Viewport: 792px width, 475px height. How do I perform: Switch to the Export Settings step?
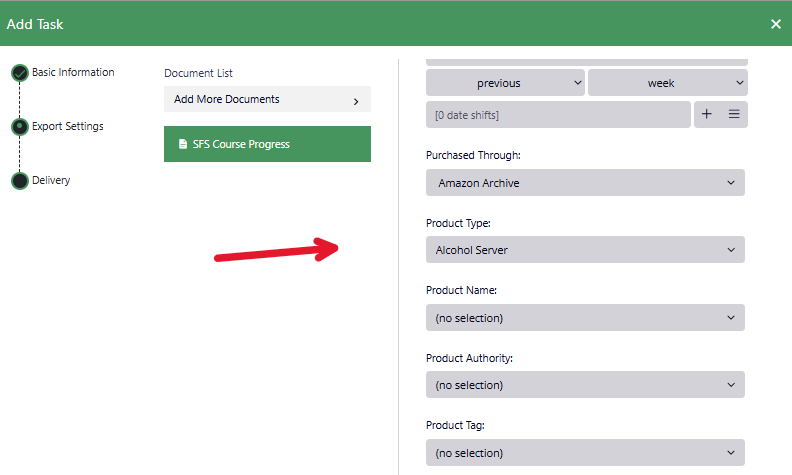pyautogui.click(x=67, y=127)
